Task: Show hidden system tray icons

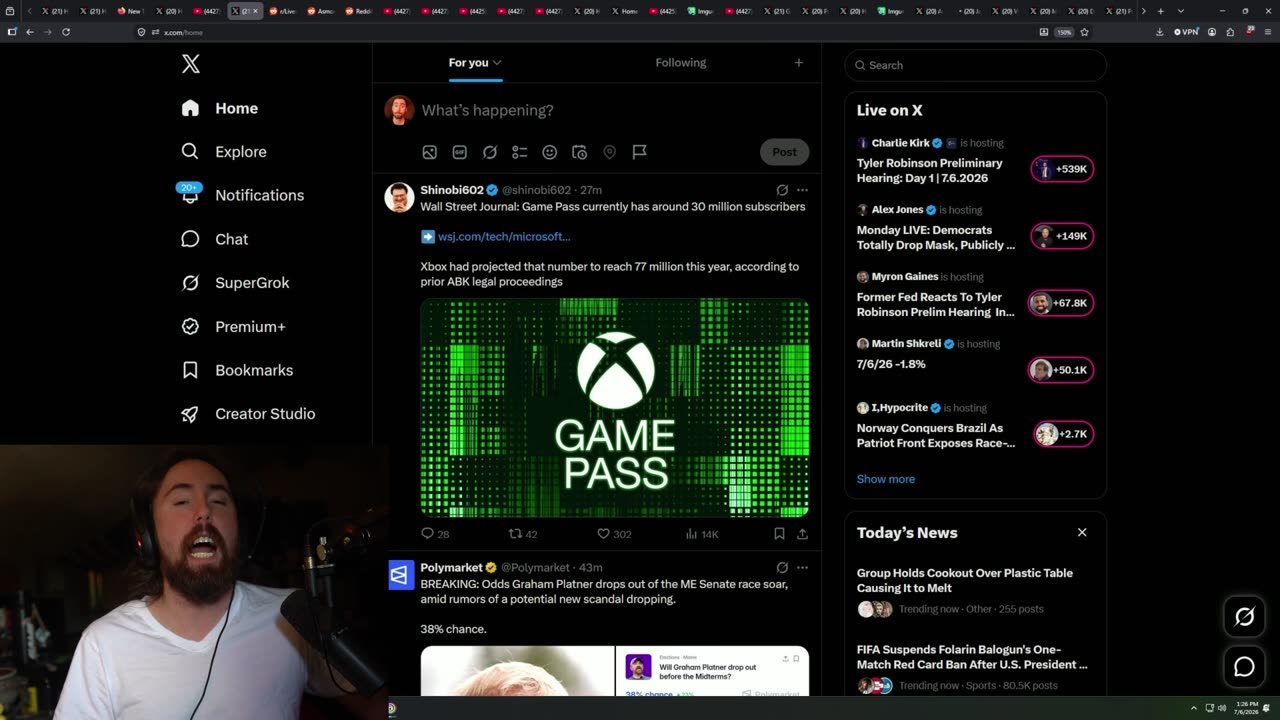Action: [x=1193, y=708]
